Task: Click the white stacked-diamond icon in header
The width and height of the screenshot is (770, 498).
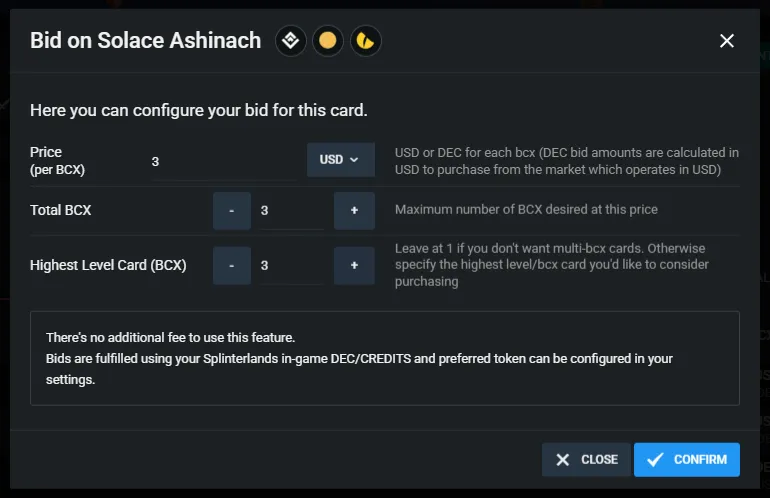Action: point(291,40)
